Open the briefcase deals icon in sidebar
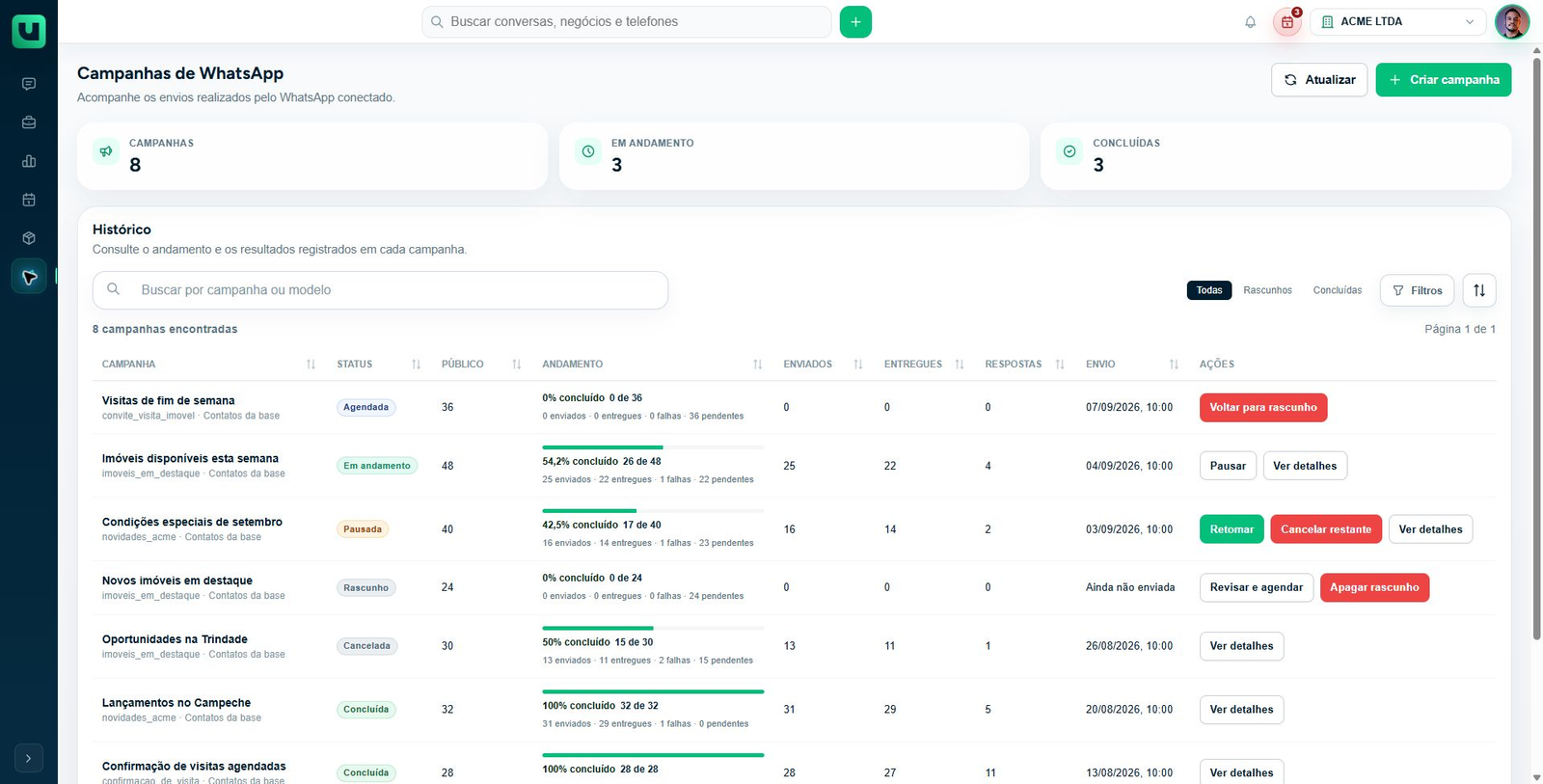This screenshot has height=784, width=1543. pos(29,122)
